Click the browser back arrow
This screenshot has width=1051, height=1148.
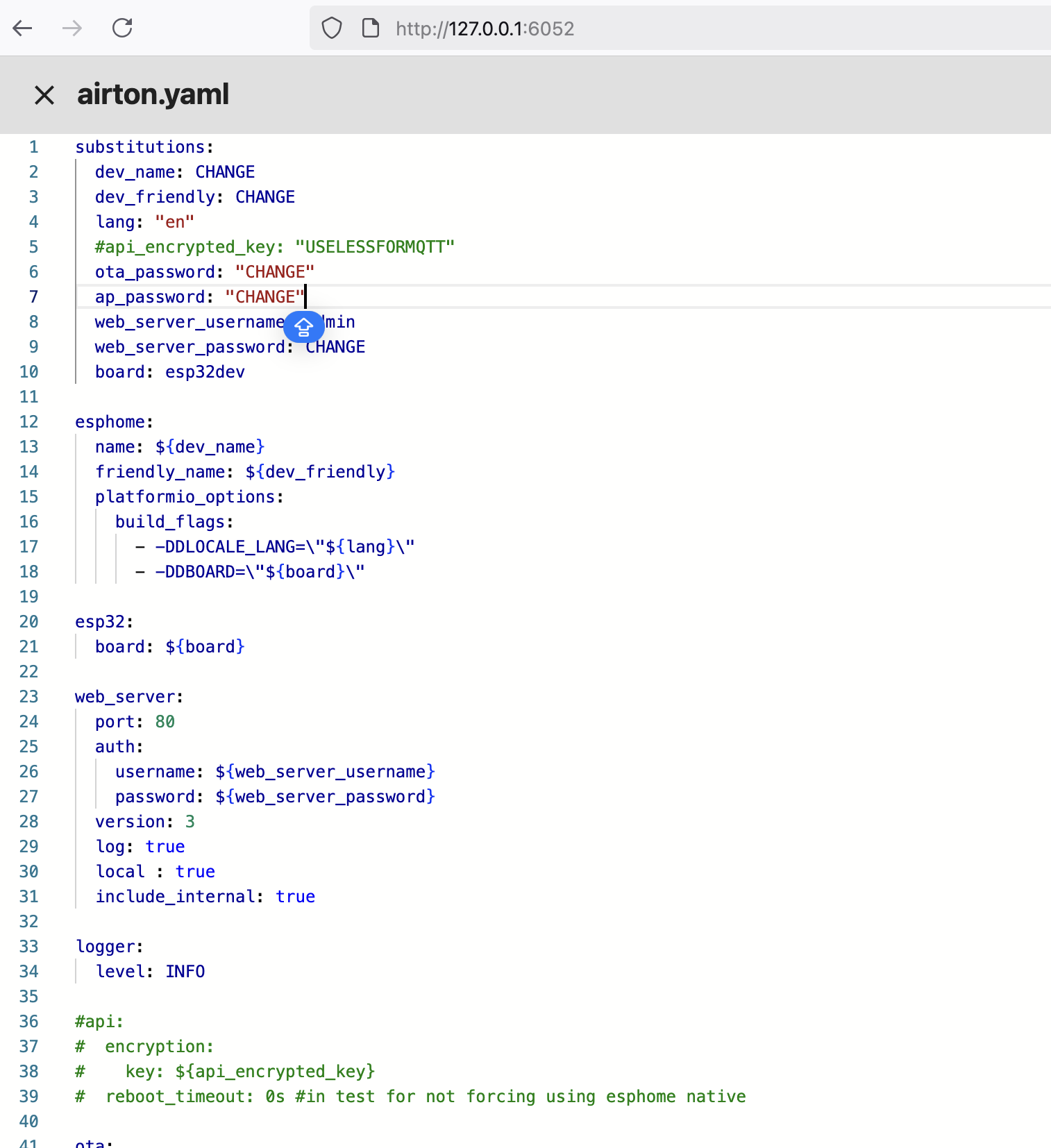click(x=23, y=28)
